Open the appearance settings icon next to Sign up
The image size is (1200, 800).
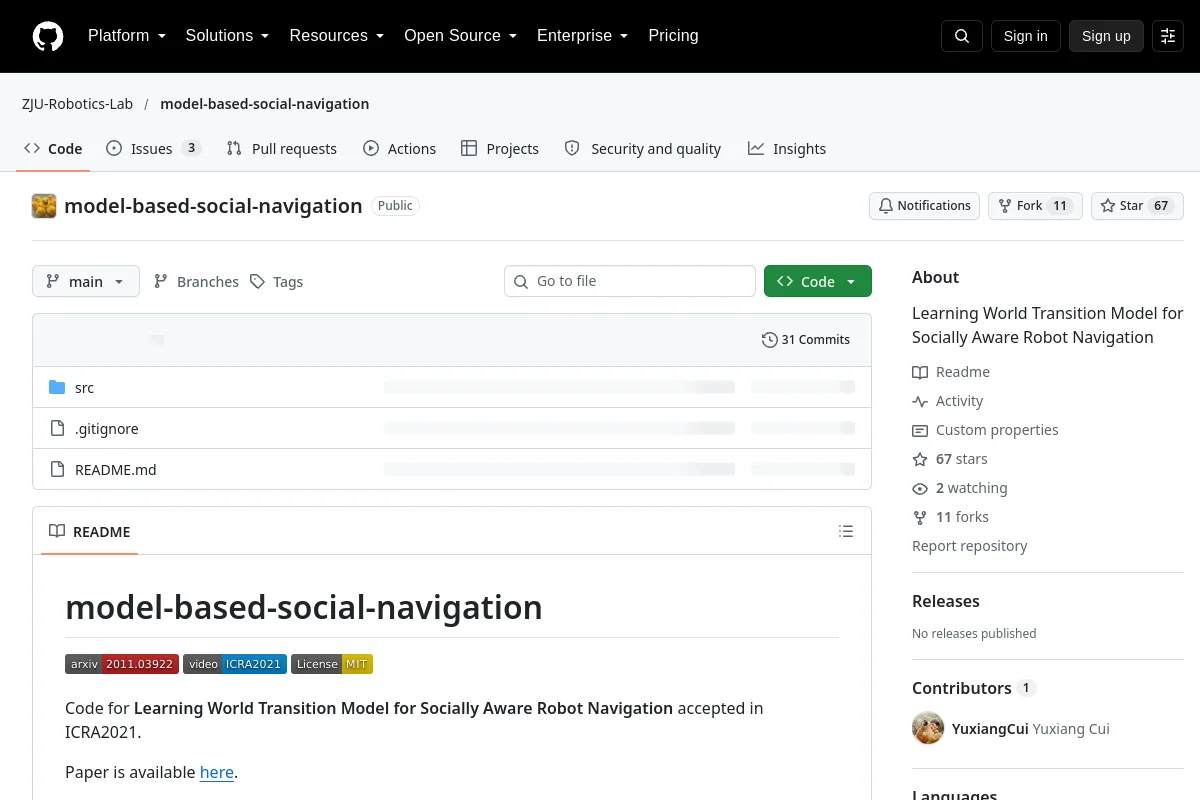(x=1168, y=36)
